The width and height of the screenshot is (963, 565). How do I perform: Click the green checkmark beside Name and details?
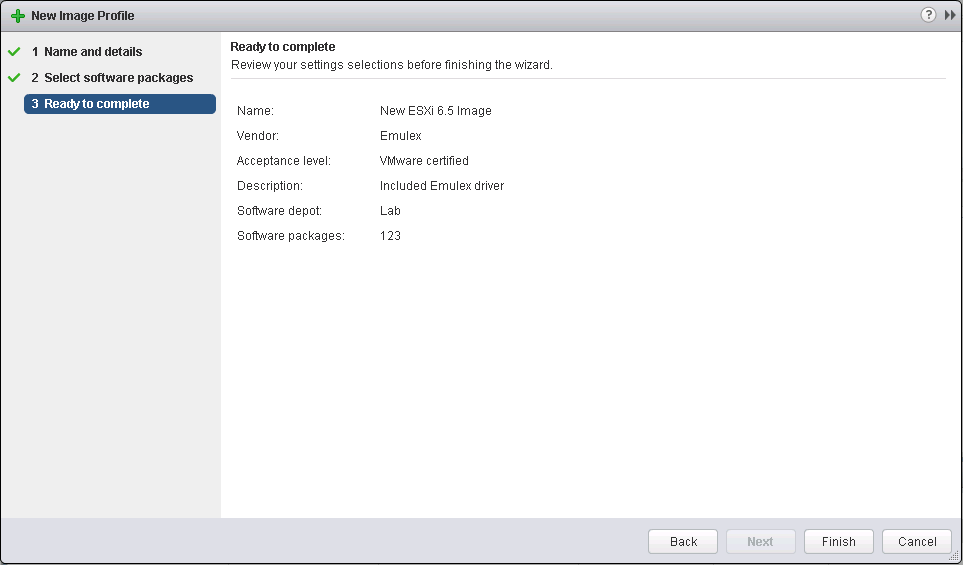(x=14, y=52)
